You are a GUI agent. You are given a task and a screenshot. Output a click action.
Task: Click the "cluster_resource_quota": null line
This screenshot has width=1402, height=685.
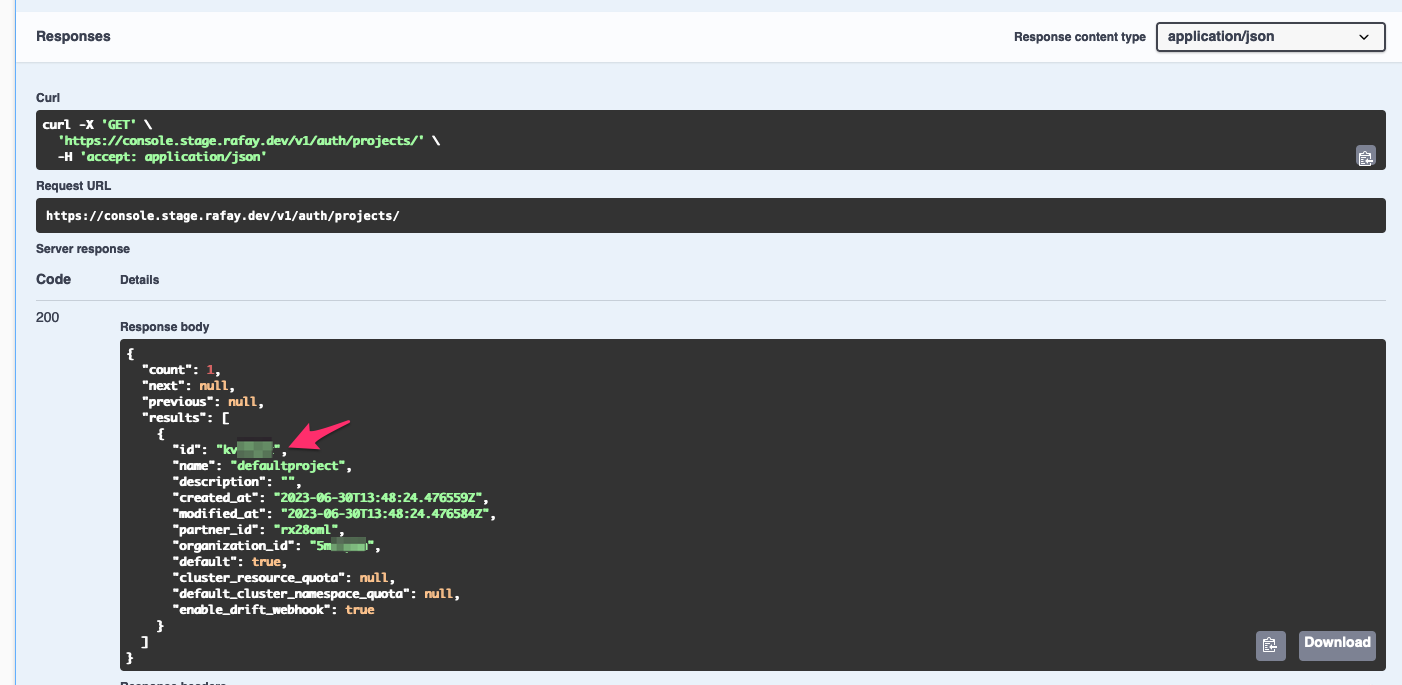[283, 578]
